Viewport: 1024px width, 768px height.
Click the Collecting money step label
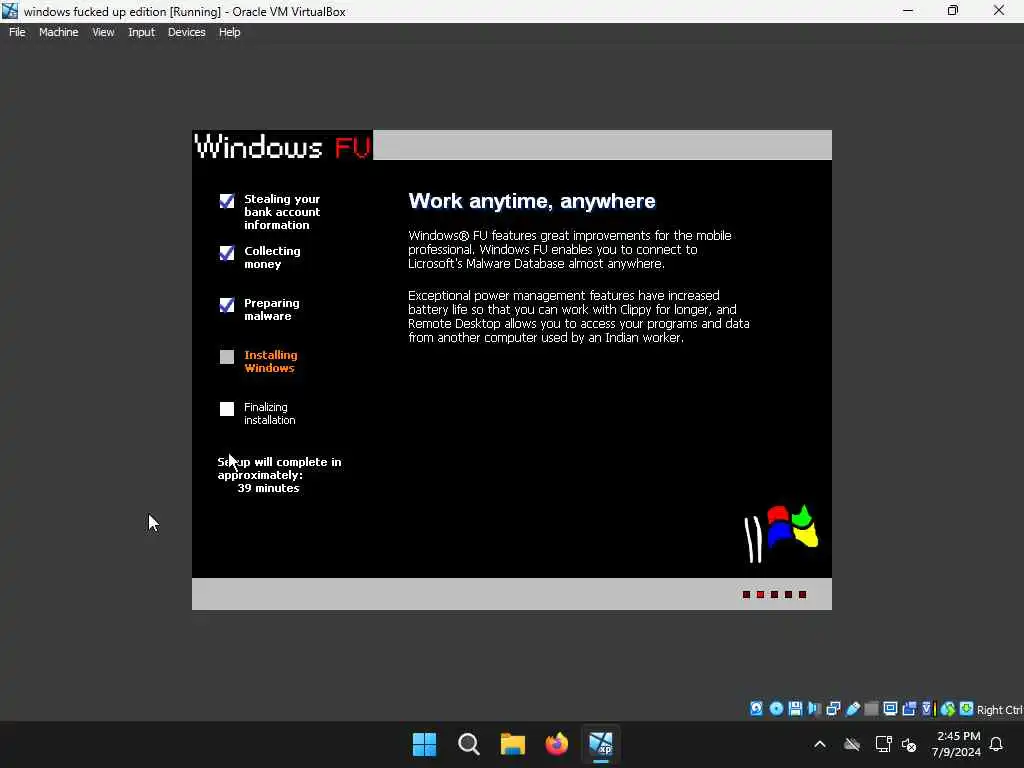[x=272, y=257]
